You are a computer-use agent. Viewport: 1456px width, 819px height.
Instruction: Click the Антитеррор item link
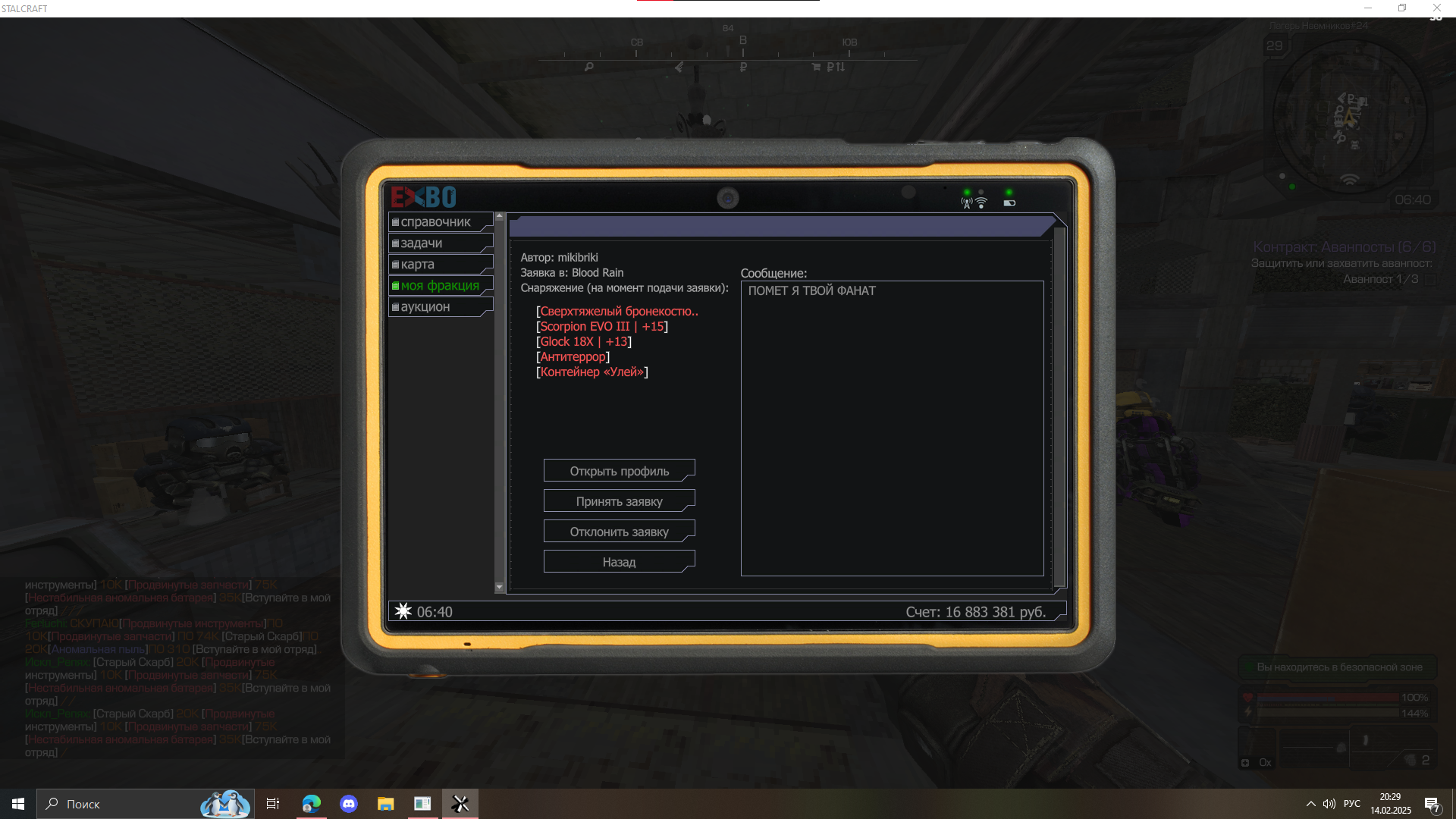[x=573, y=357]
